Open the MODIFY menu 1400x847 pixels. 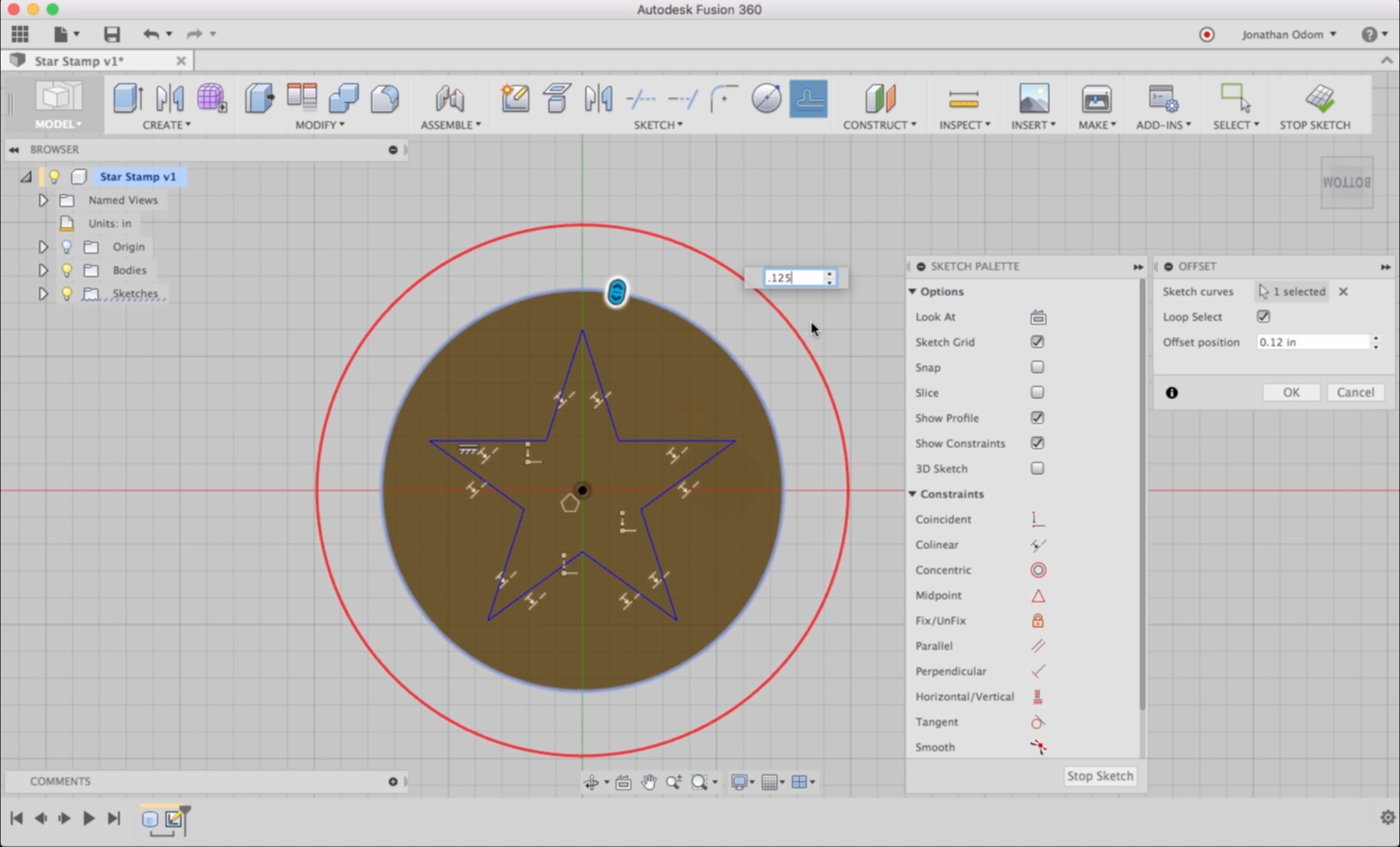point(320,125)
